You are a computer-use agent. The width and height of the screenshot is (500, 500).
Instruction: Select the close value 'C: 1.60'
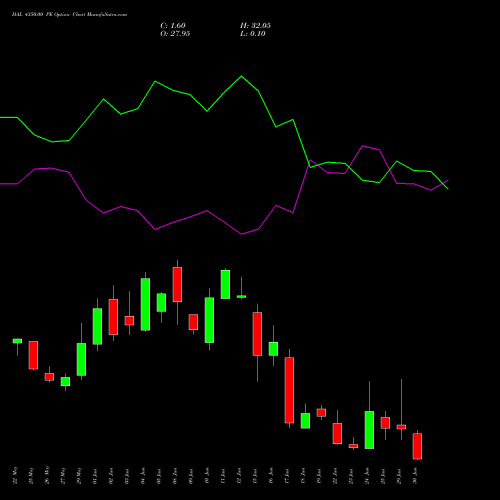(x=173, y=25)
